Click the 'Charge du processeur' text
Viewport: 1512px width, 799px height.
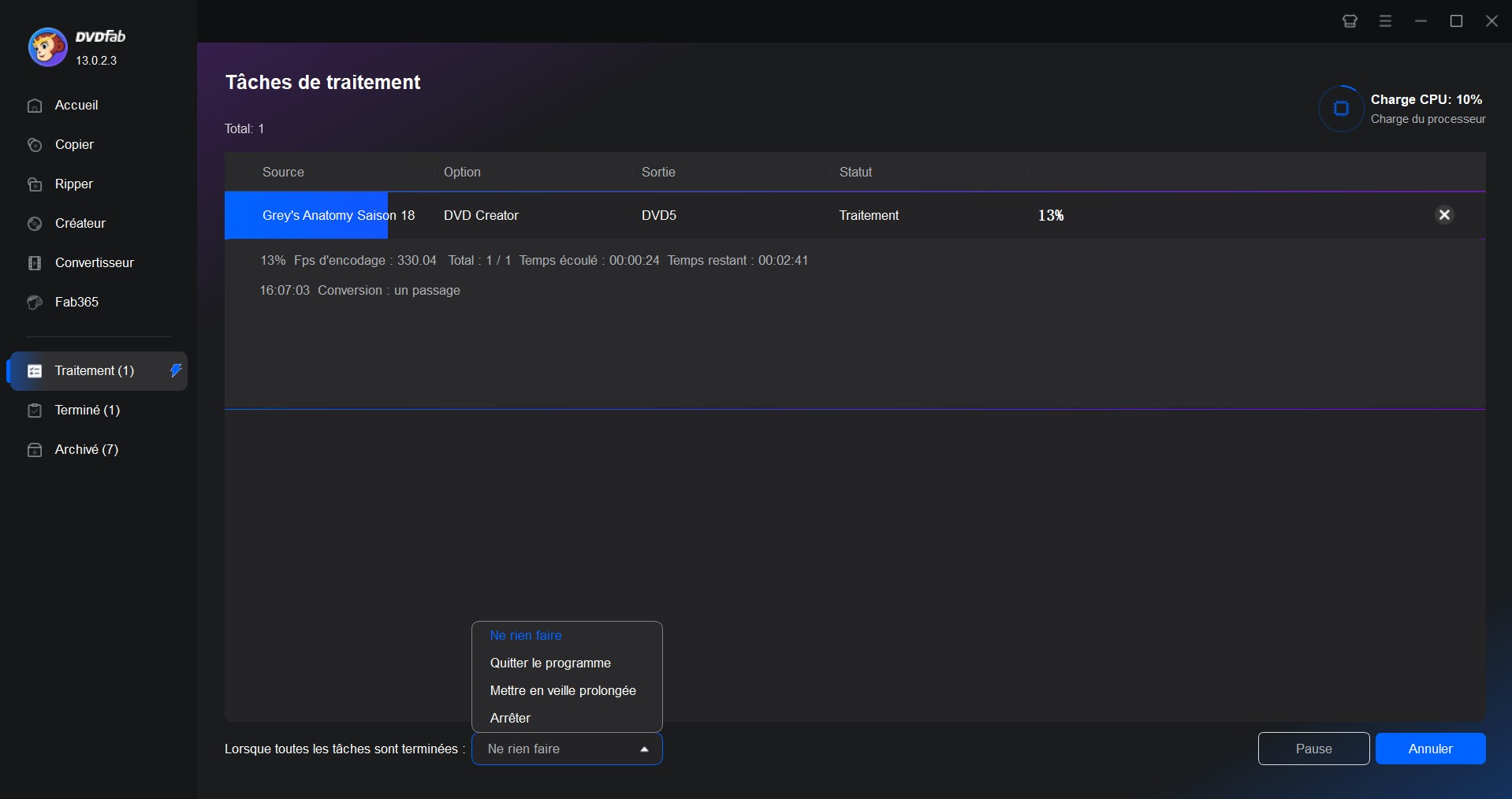[1428, 119]
